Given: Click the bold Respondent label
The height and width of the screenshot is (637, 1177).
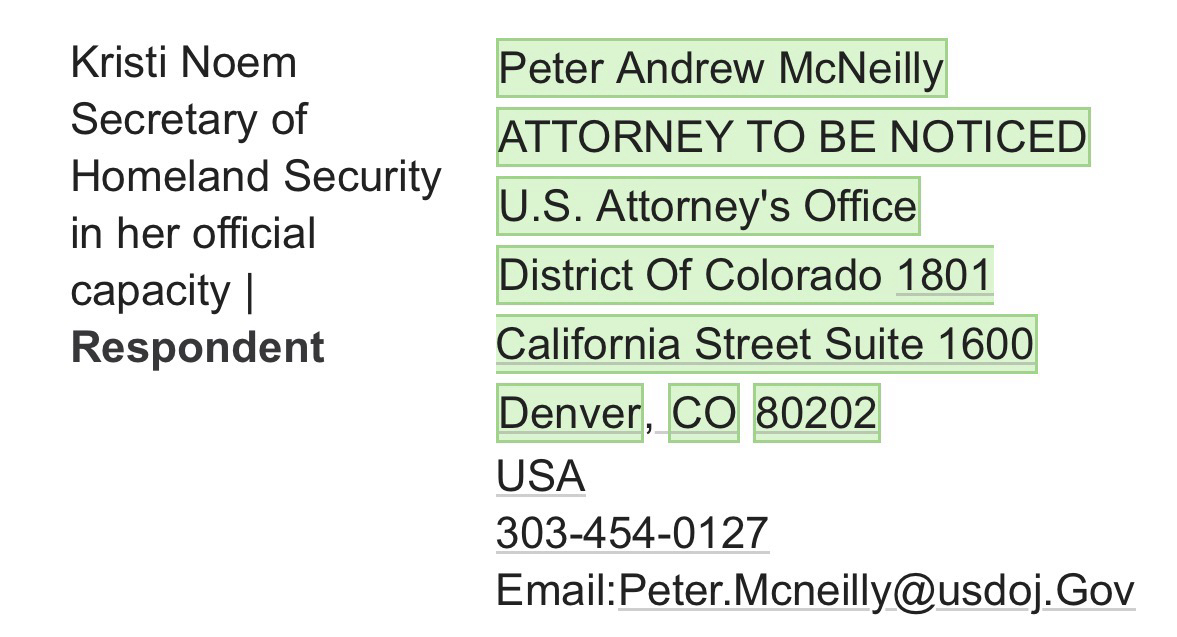Looking at the screenshot, I should [198, 348].
